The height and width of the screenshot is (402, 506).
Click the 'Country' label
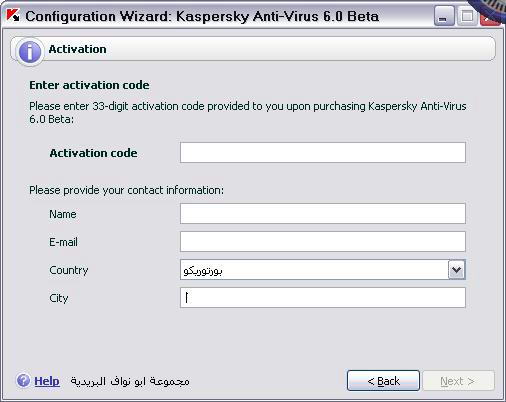click(x=69, y=270)
